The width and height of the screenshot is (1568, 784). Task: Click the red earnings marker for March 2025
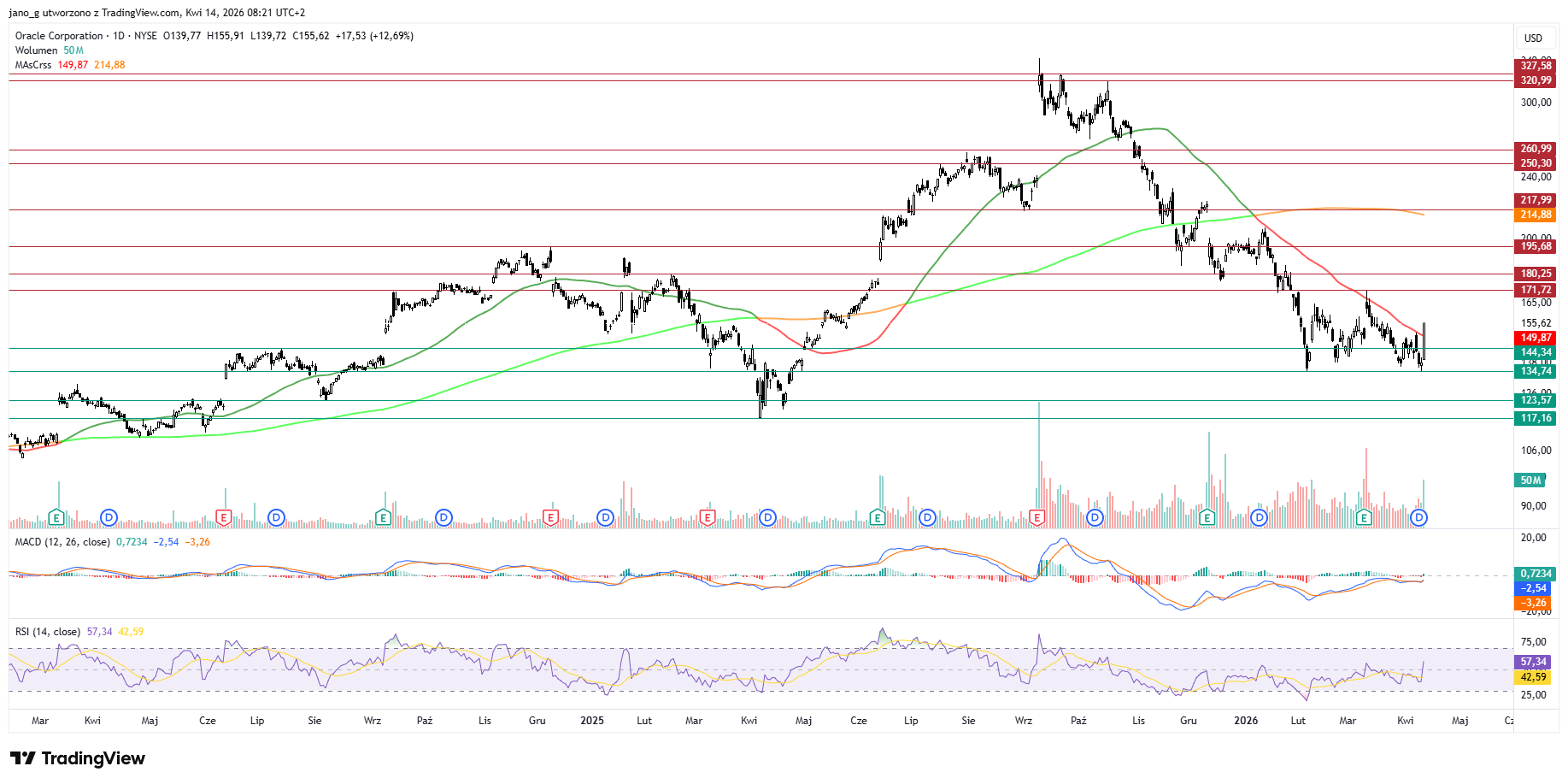point(707,517)
